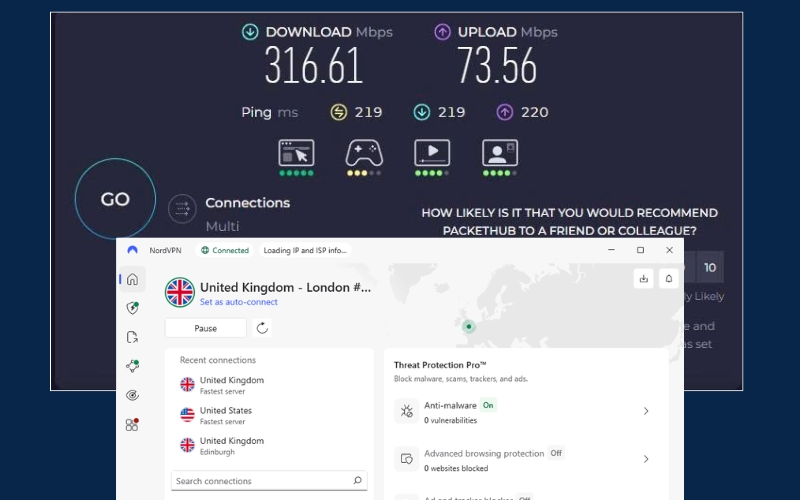800x500 pixels.
Task: Click the Loading IP and ISP info label
Action: coord(305,251)
